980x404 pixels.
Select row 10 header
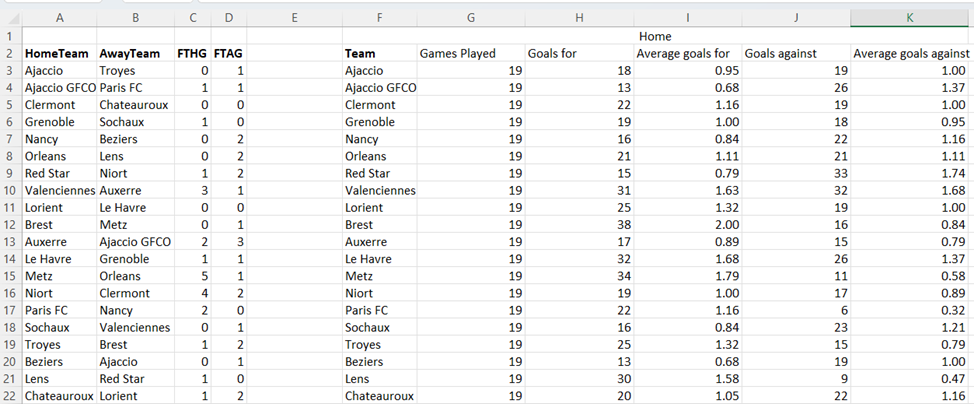(11, 191)
